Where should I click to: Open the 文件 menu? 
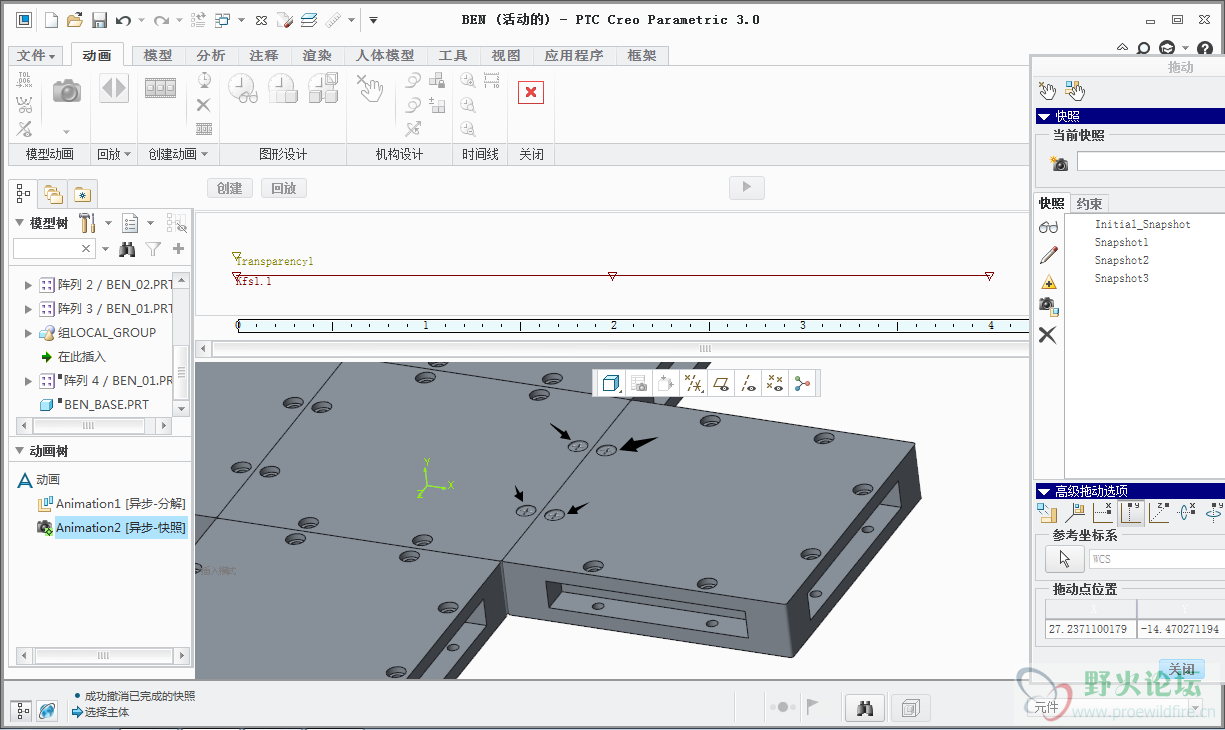37,56
